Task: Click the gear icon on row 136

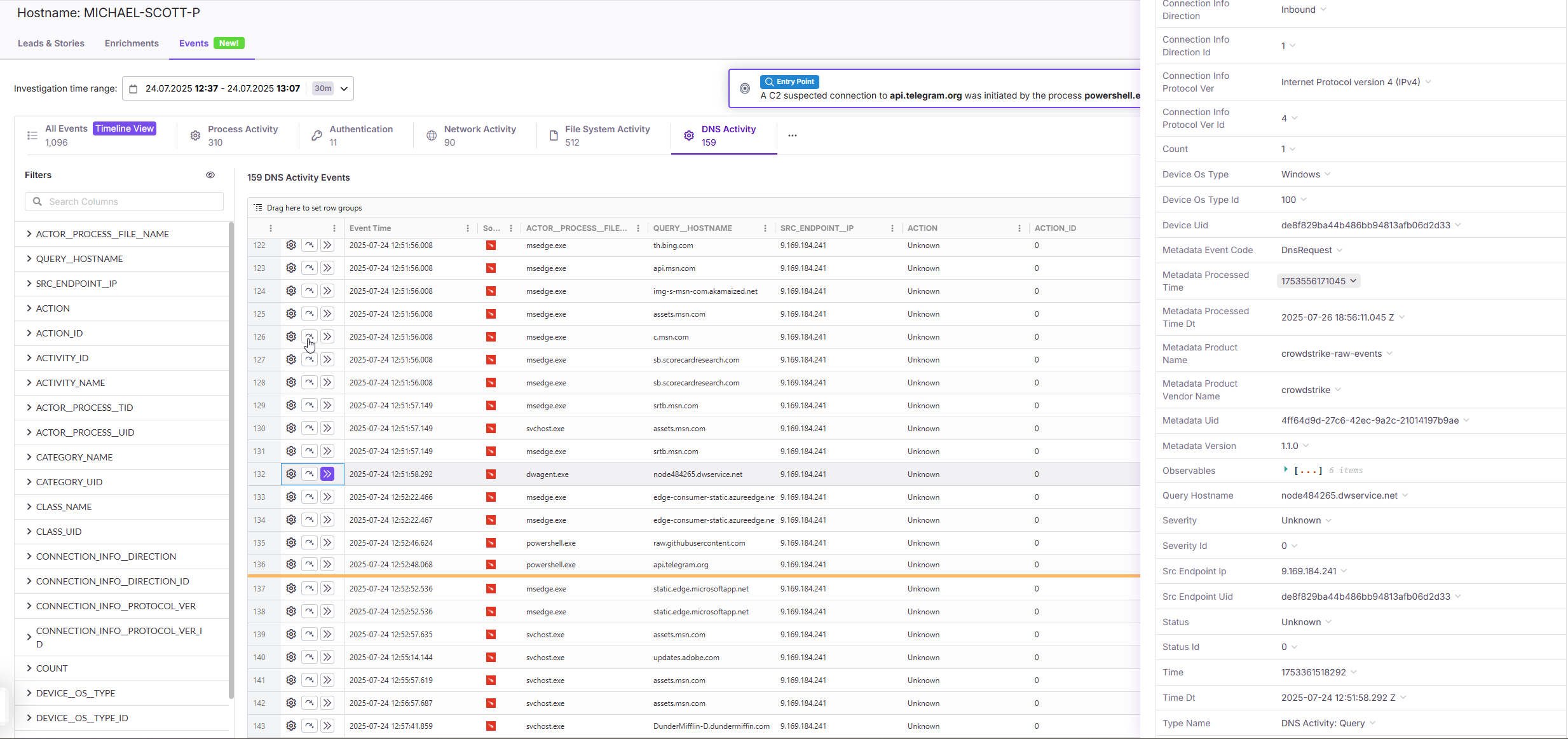Action: 290,564
